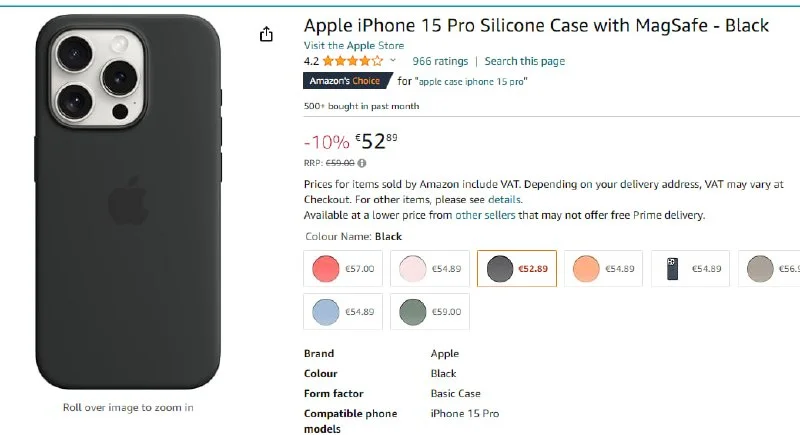Click the share icon beside the product image

pos(266,35)
